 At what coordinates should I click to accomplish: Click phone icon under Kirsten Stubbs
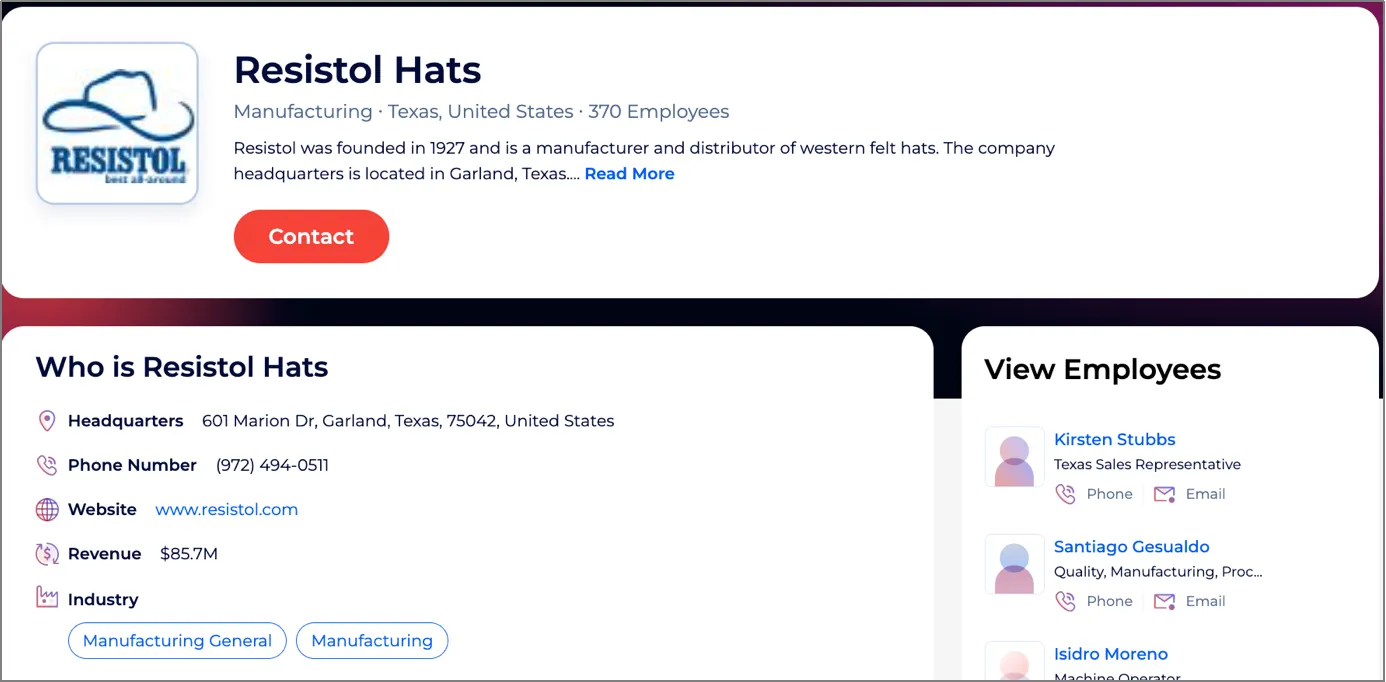click(1066, 494)
